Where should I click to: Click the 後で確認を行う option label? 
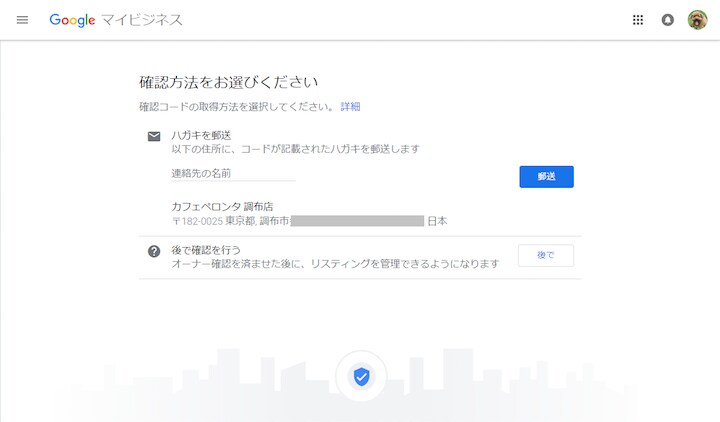click(206, 250)
